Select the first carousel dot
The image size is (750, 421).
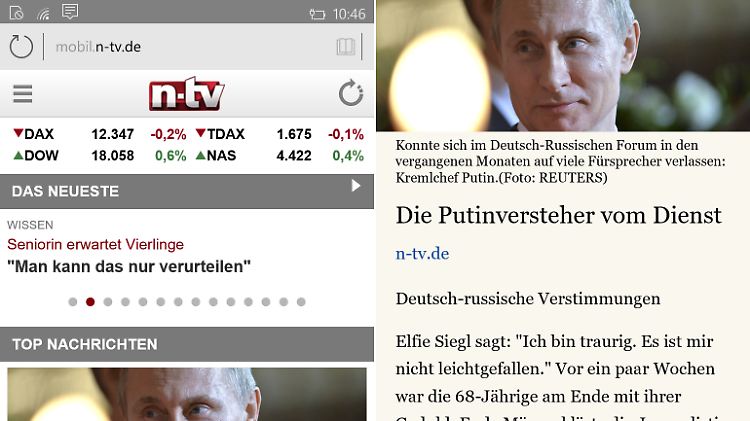click(x=73, y=302)
